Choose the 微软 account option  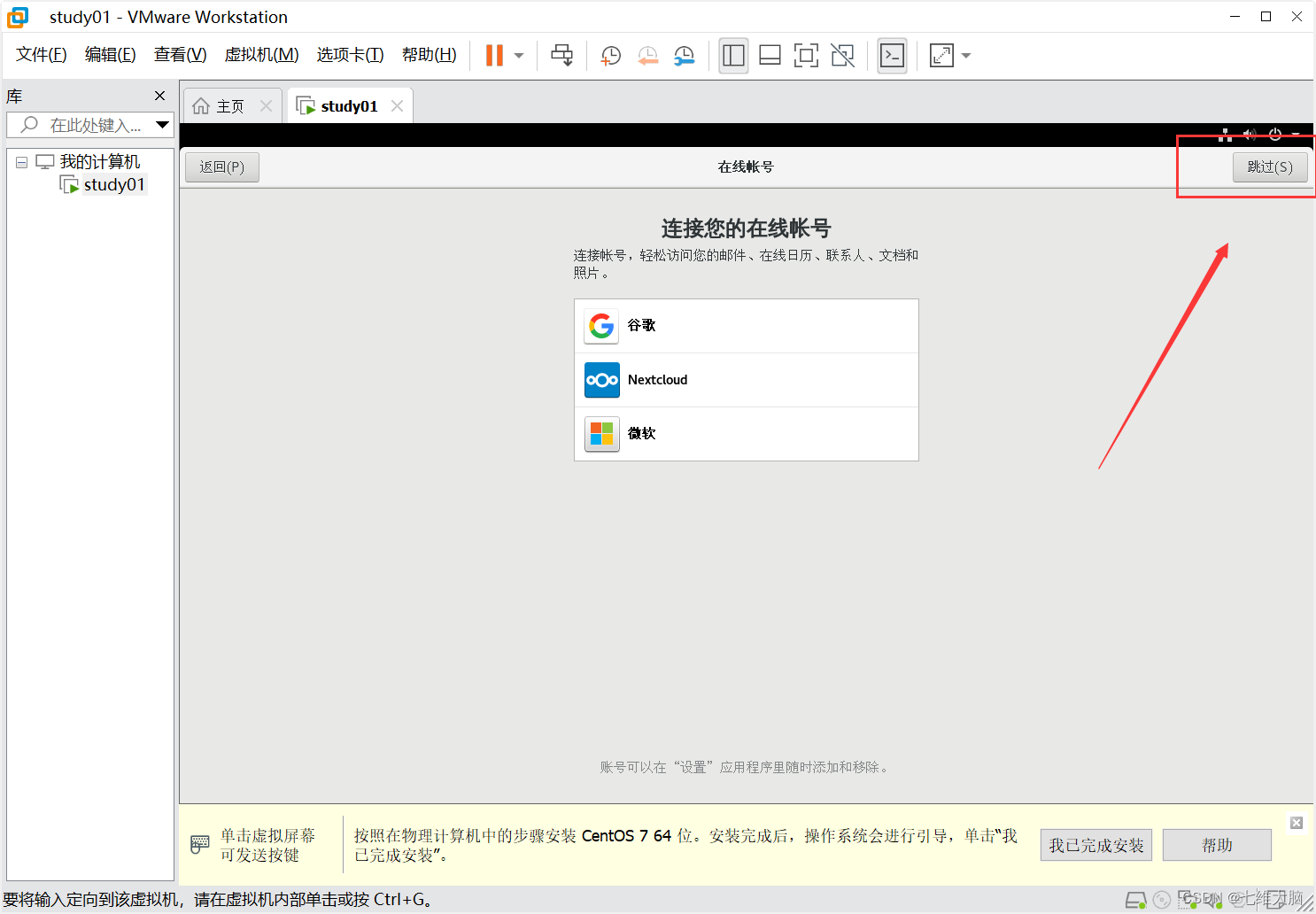click(747, 434)
